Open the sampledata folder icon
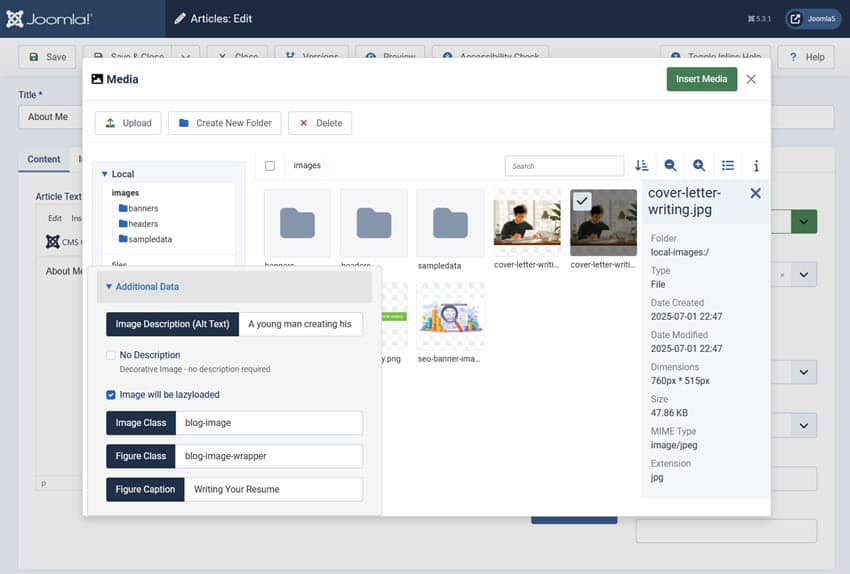Image resolution: width=850 pixels, height=574 pixels. tap(450, 223)
